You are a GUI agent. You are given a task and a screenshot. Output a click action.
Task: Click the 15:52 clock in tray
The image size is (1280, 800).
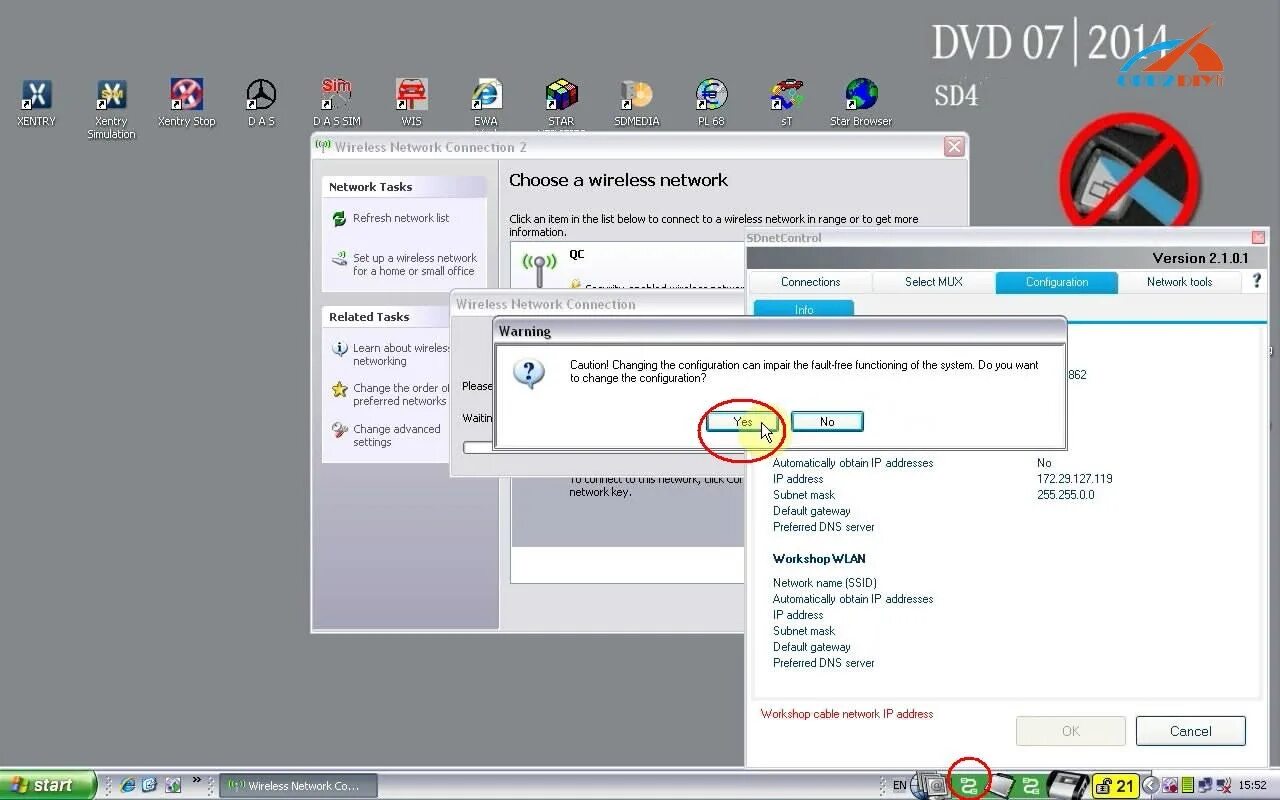[1252, 786]
